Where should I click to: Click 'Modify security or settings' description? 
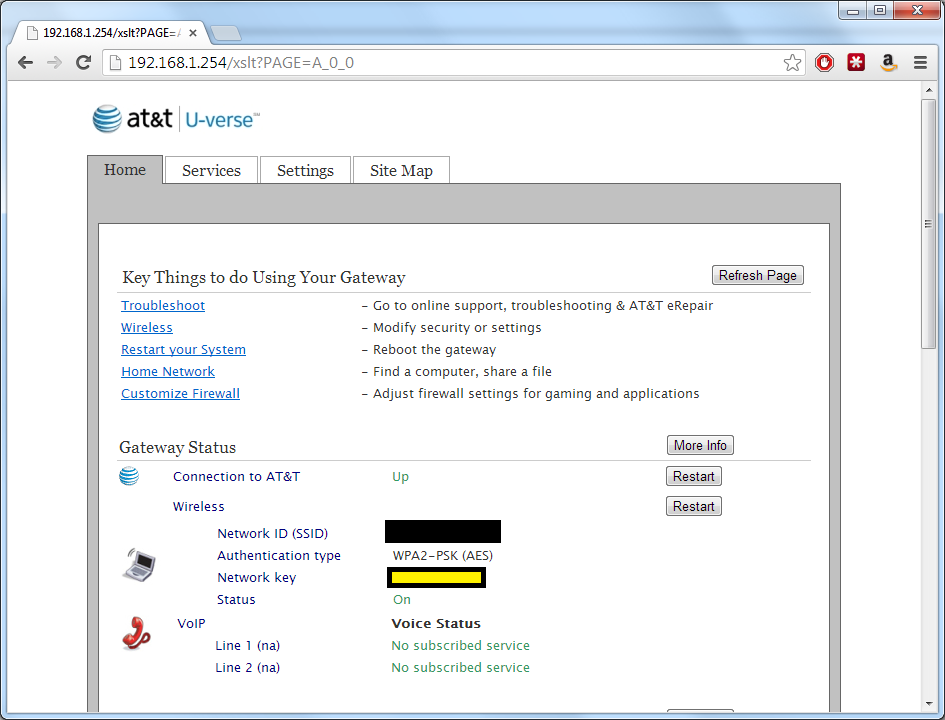[x=457, y=328]
